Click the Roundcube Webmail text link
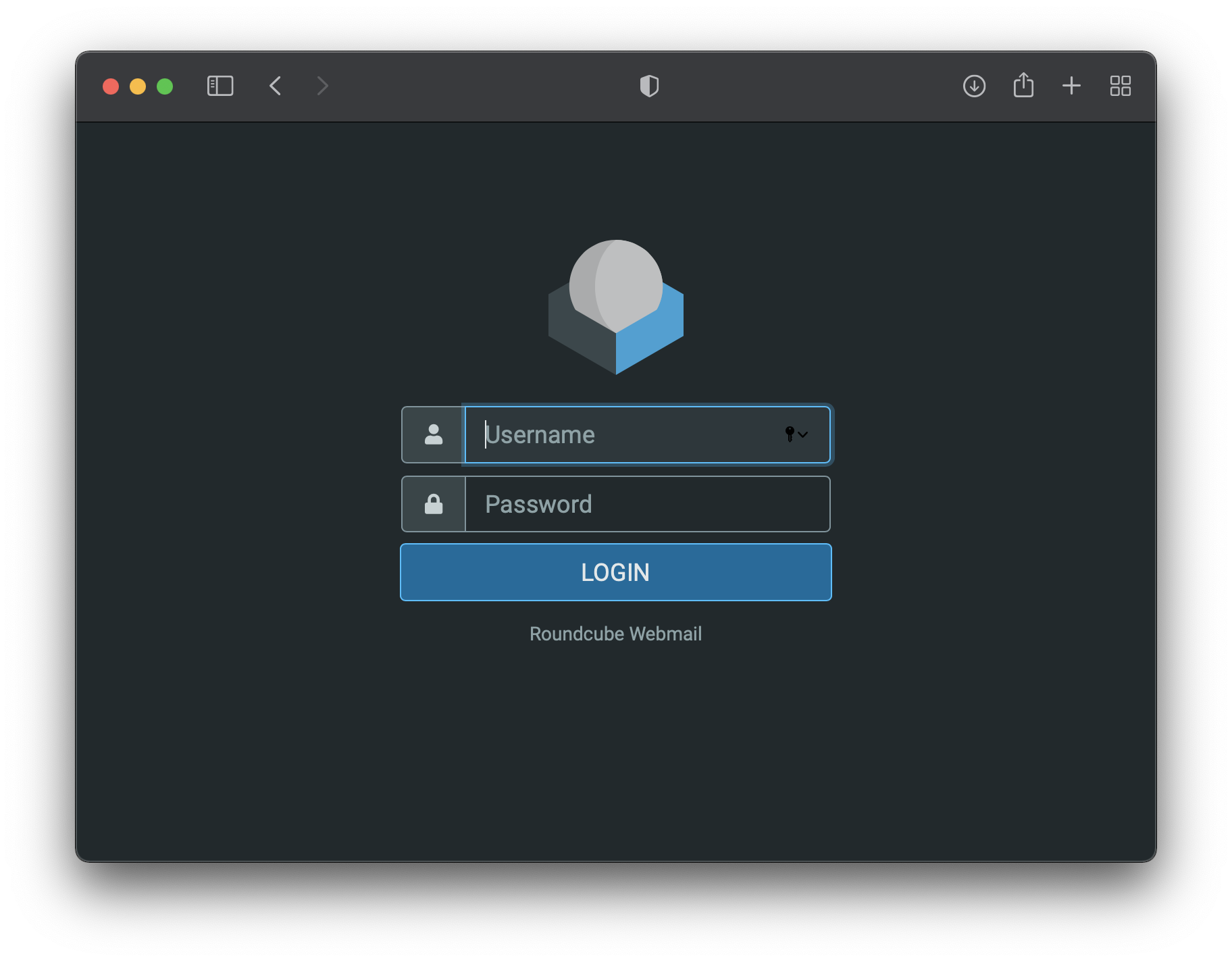This screenshot has height=962, width=1232. click(x=615, y=634)
